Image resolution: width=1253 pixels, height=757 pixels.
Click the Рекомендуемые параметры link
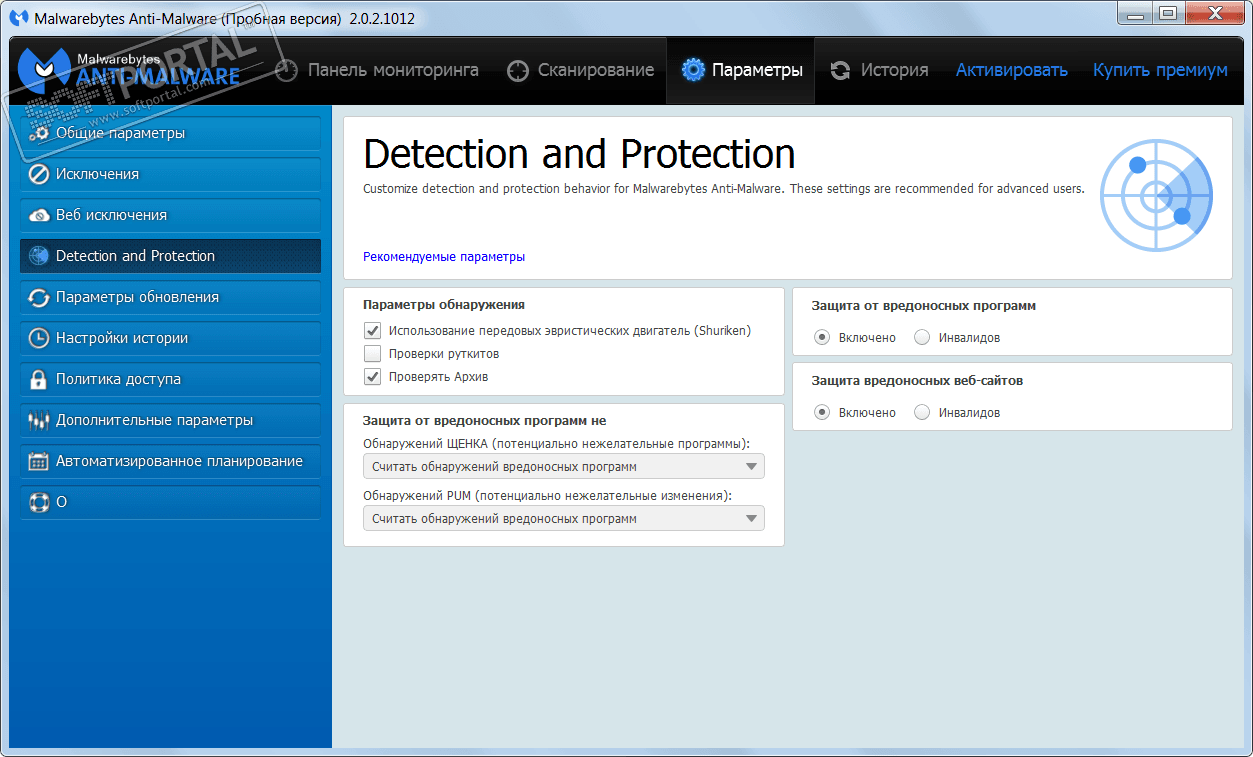coord(444,257)
